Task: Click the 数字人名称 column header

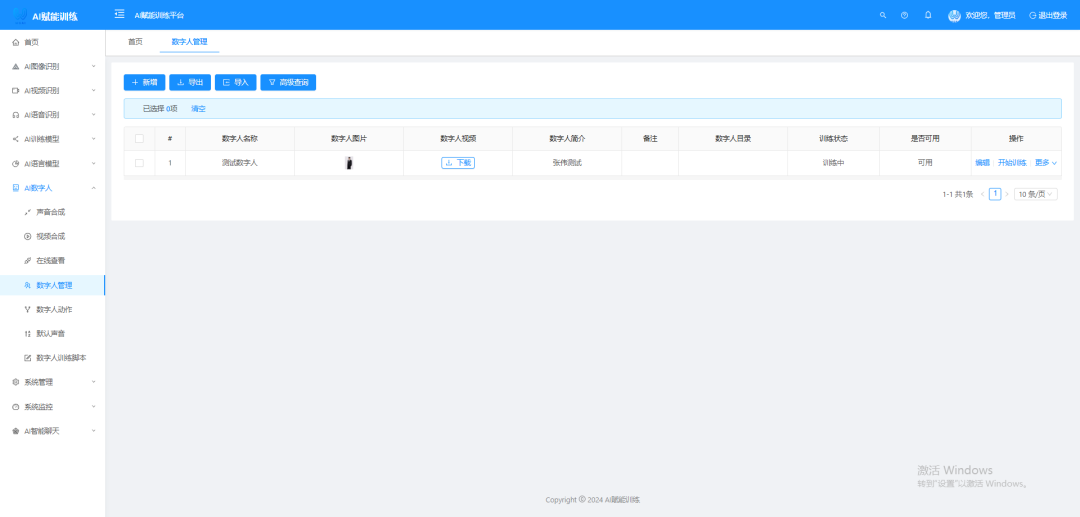Action: [240, 138]
